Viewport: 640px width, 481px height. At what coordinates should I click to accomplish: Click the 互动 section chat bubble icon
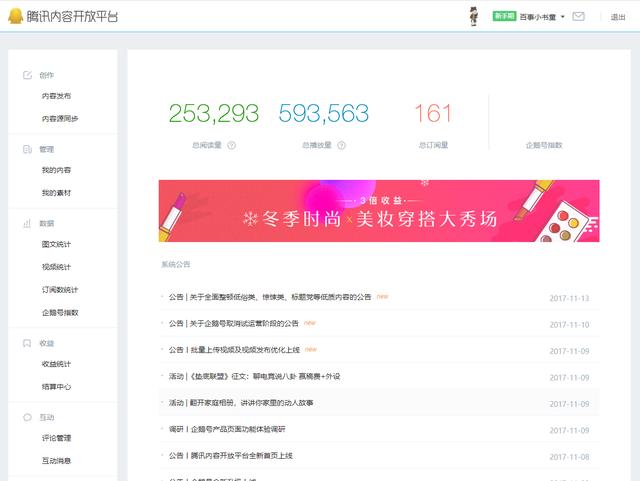click(27, 417)
